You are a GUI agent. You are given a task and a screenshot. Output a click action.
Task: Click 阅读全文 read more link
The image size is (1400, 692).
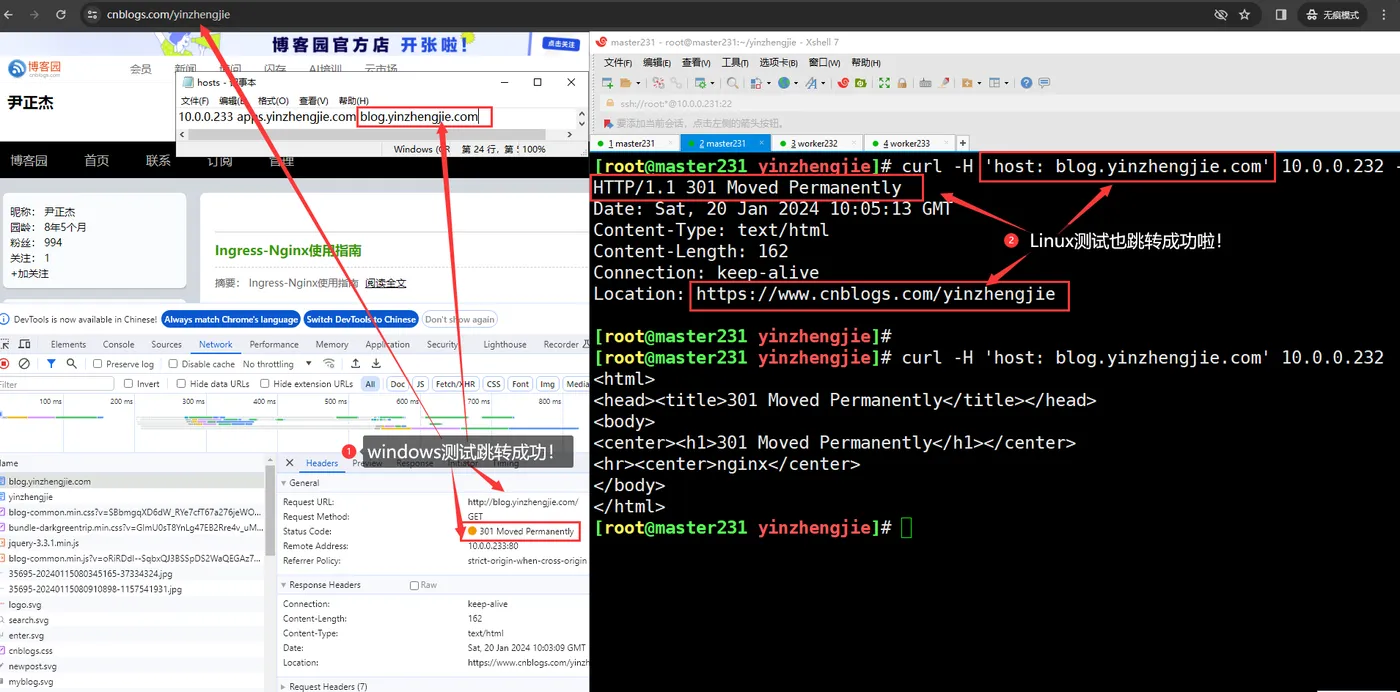coord(385,283)
